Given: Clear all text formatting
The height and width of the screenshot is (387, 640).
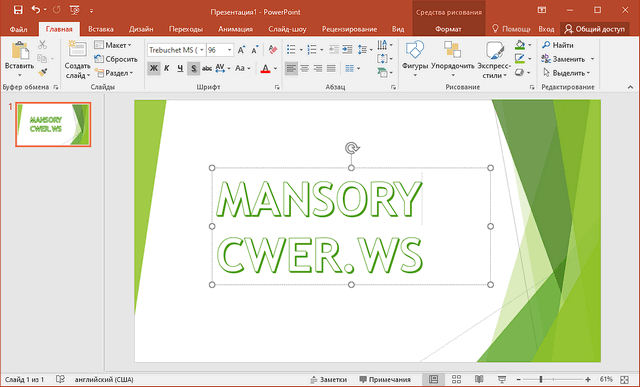Looking at the screenshot, I should [x=273, y=50].
